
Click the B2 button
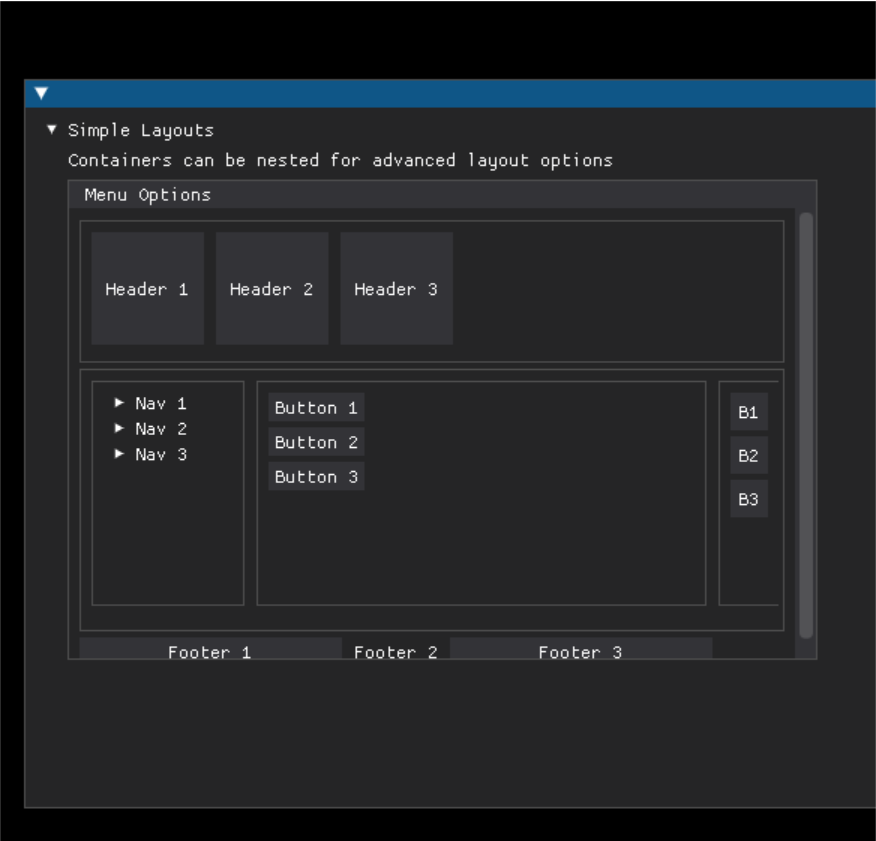pos(749,455)
